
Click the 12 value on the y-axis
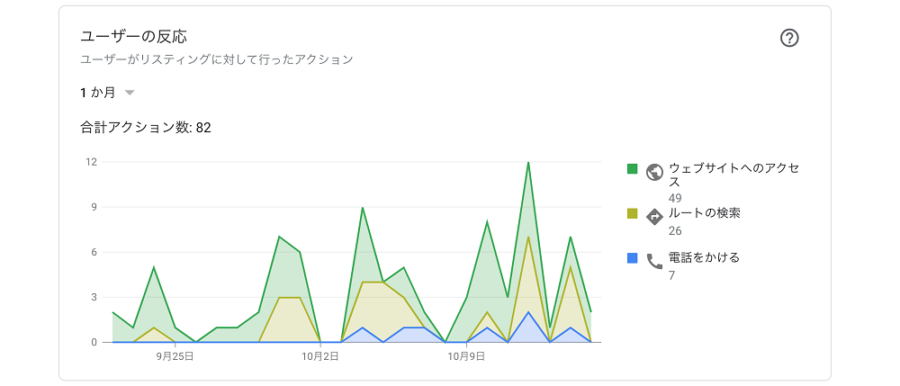click(91, 162)
